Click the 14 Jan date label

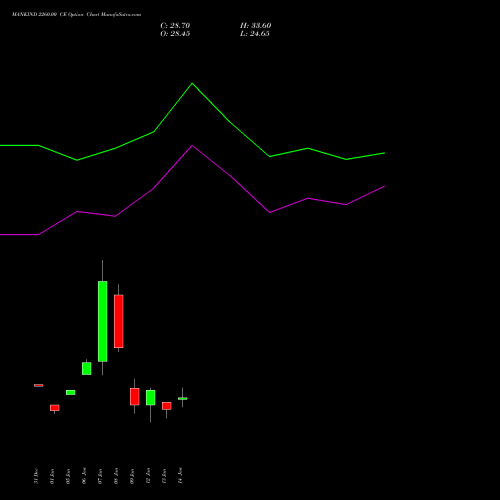tap(180, 476)
